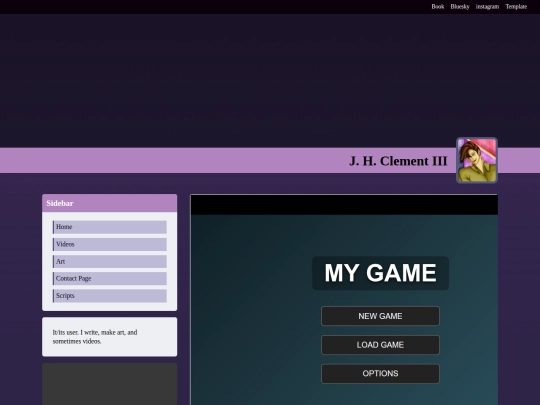The height and width of the screenshot is (405, 540).
Task: Visit the instagram link in top bar
Action: coord(487,7)
